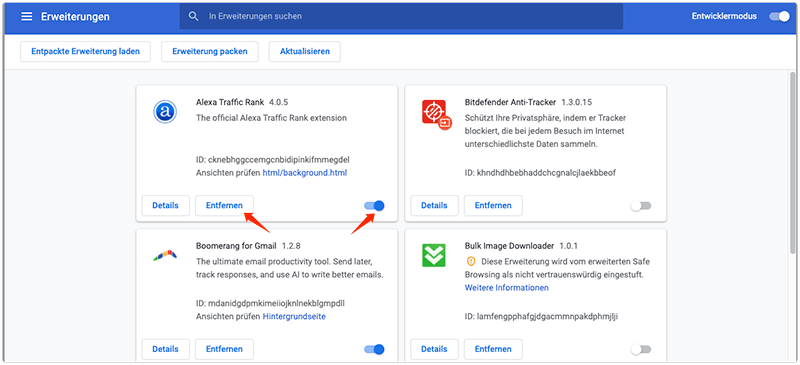The height and width of the screenshot is (365, 800).
Task: Click Entfernen for Boomerang for Gmail
Action: pyautogui.click(x=224, y=349)
